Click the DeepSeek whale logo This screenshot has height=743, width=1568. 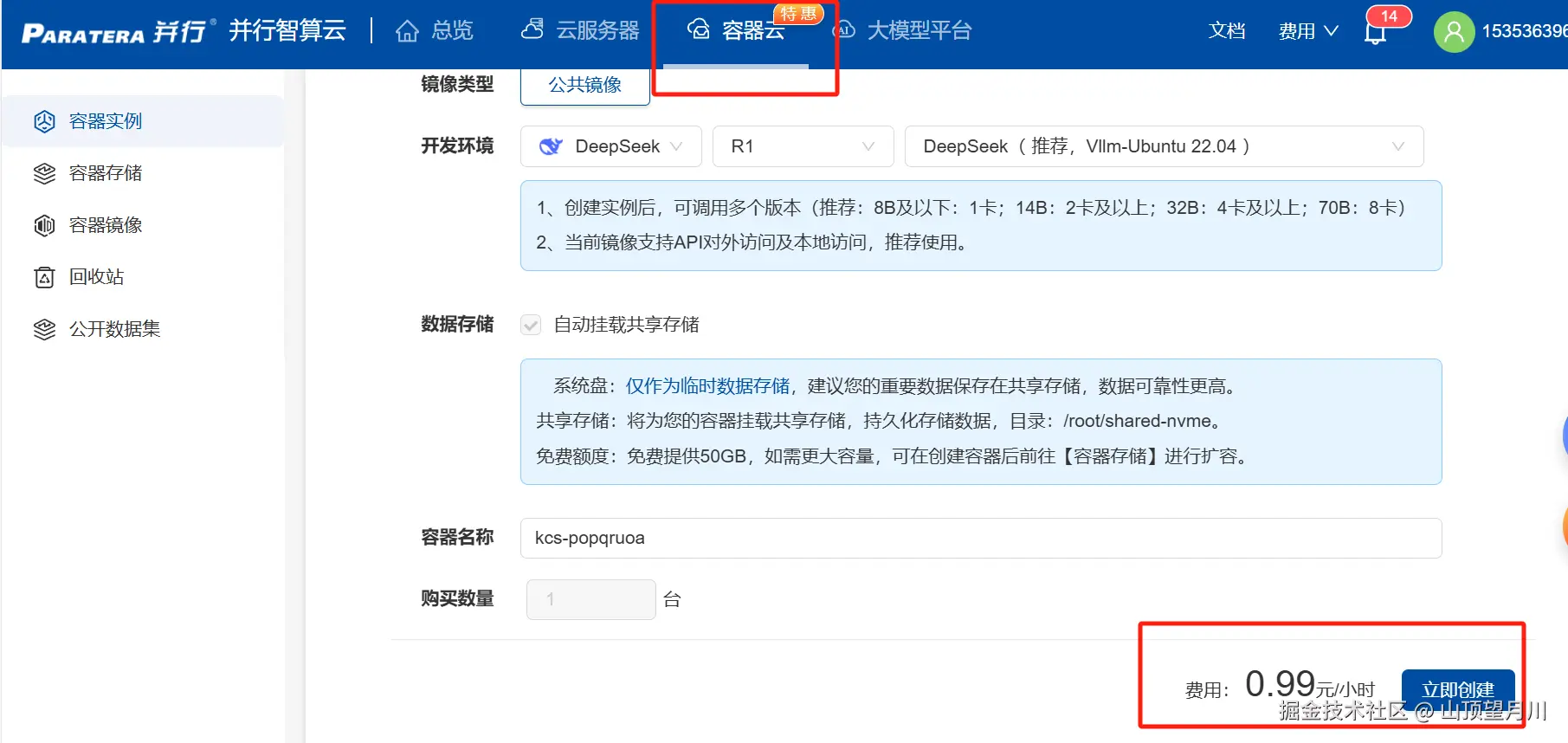click(551, 146)
